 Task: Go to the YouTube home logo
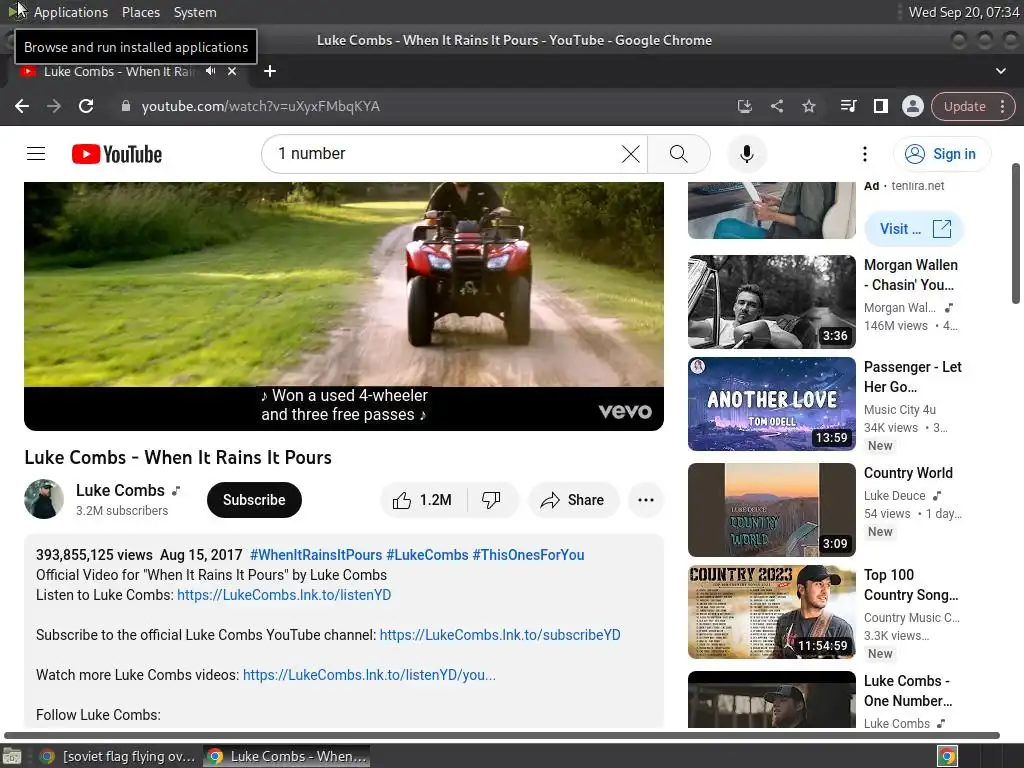click(117, 154)
